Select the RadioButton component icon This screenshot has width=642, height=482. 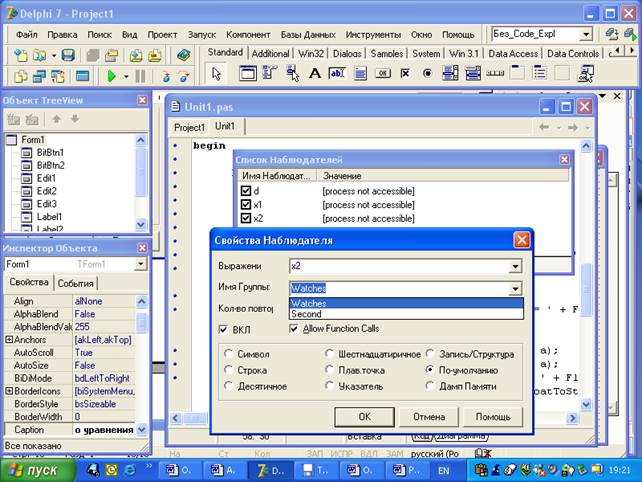point(427,74)
